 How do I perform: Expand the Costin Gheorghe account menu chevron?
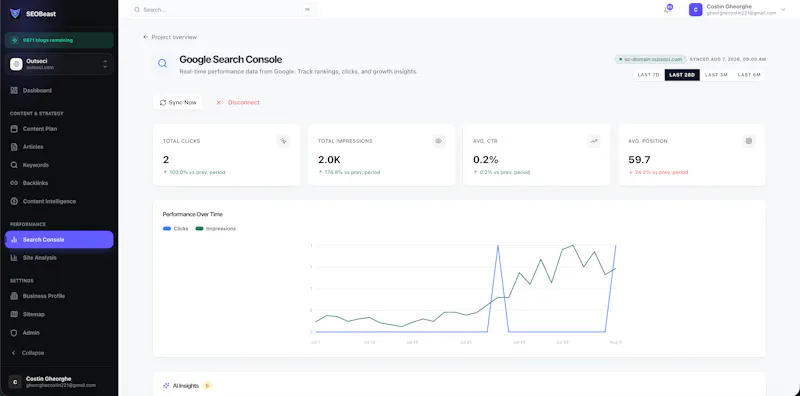point(784,9)
